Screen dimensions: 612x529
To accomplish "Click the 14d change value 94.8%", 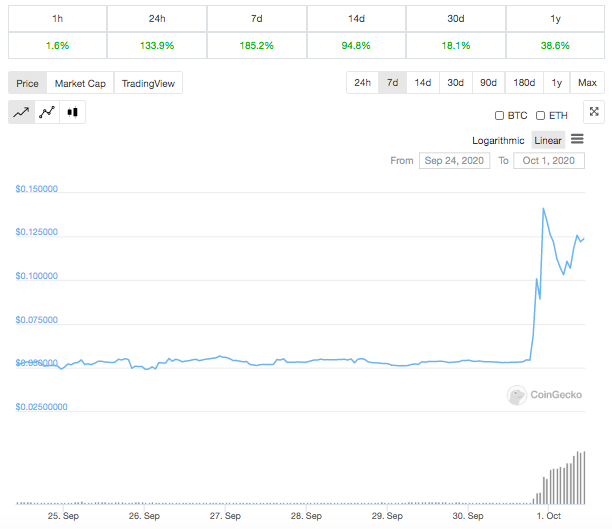I will (356, 46).
